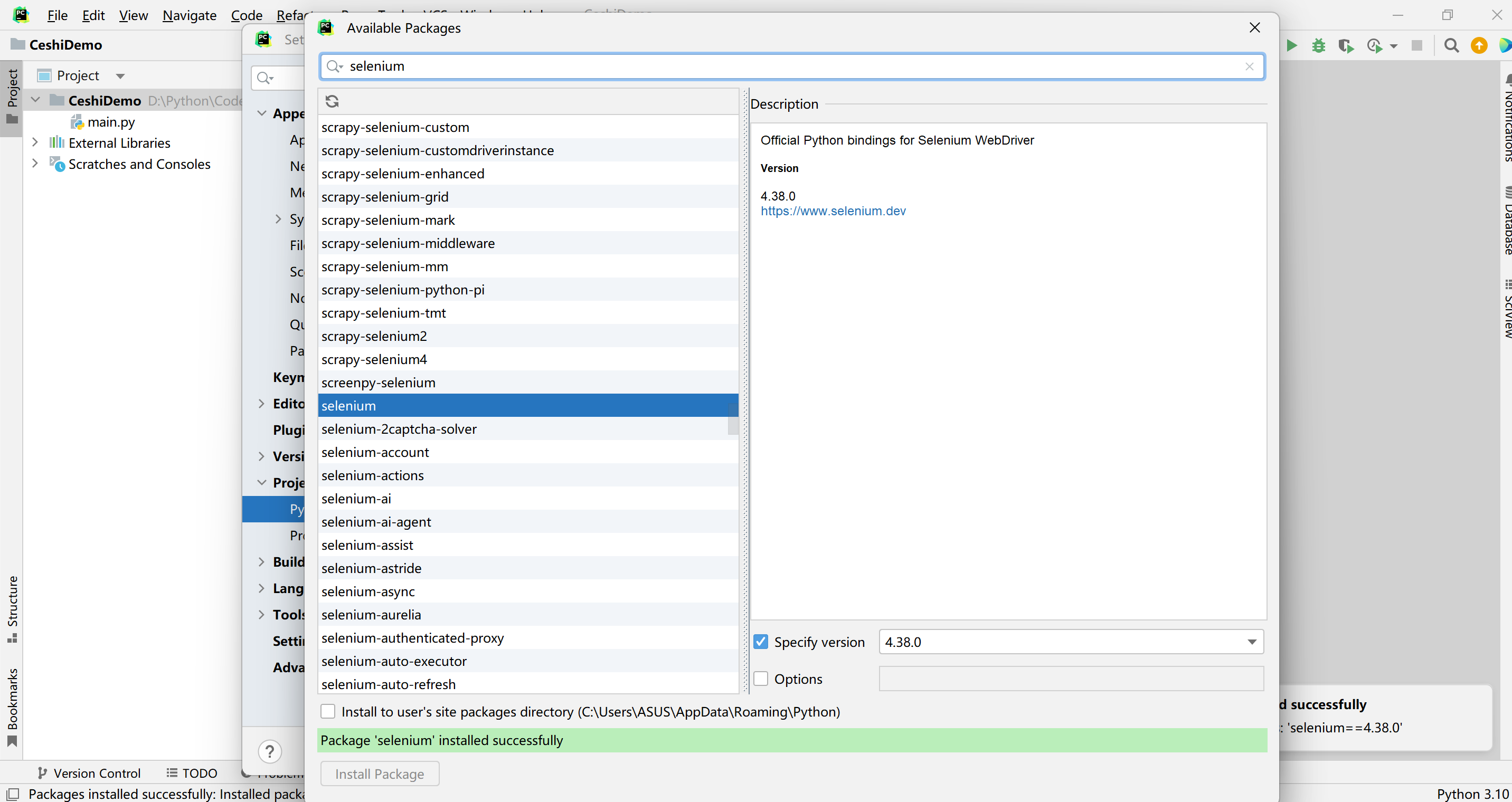Screen dimensions: 1512x802
Task: Select the selenium-ai-agent package
Action: pyautogui.click(x=528, y=522)
